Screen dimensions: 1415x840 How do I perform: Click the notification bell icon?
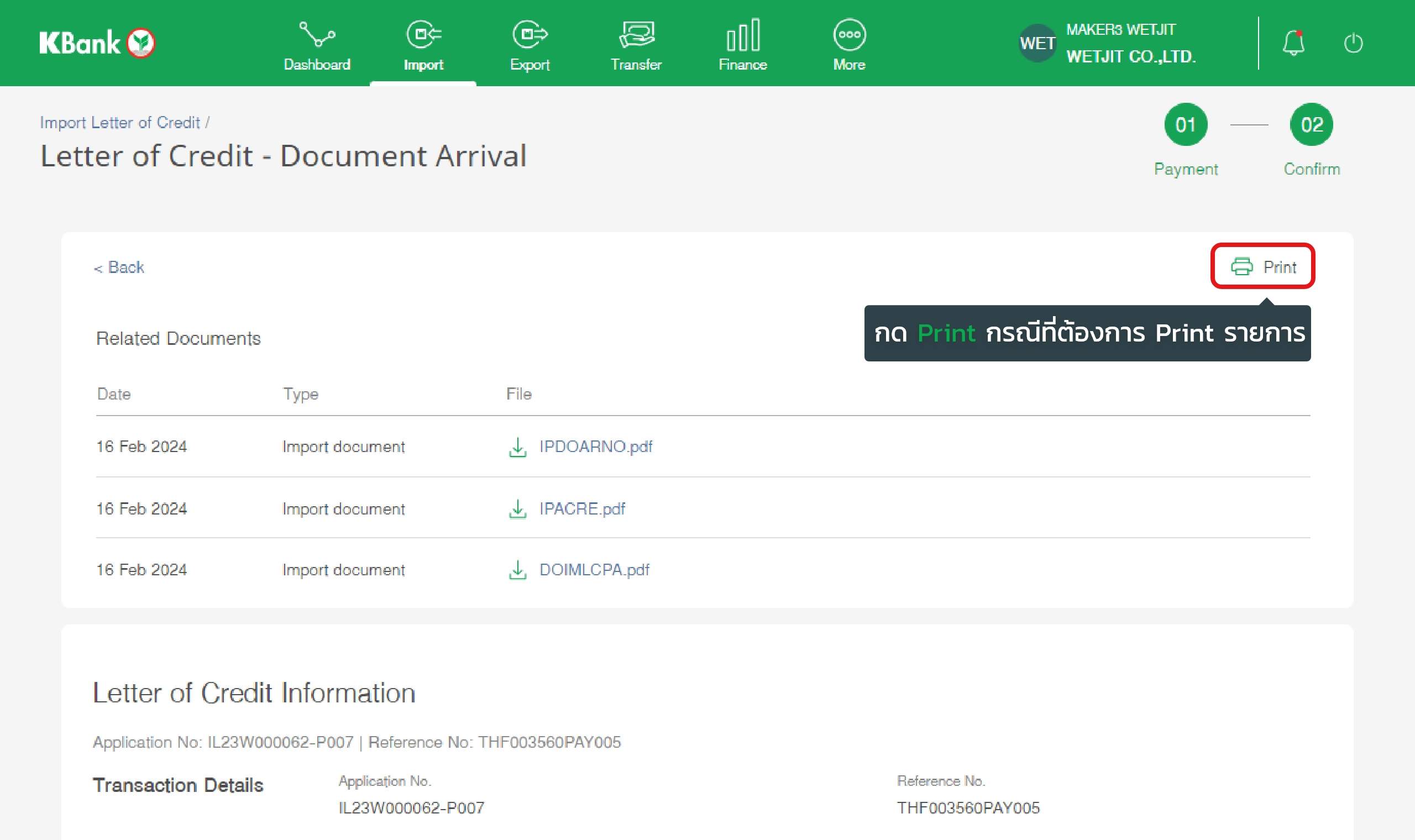coord(1293,43)
